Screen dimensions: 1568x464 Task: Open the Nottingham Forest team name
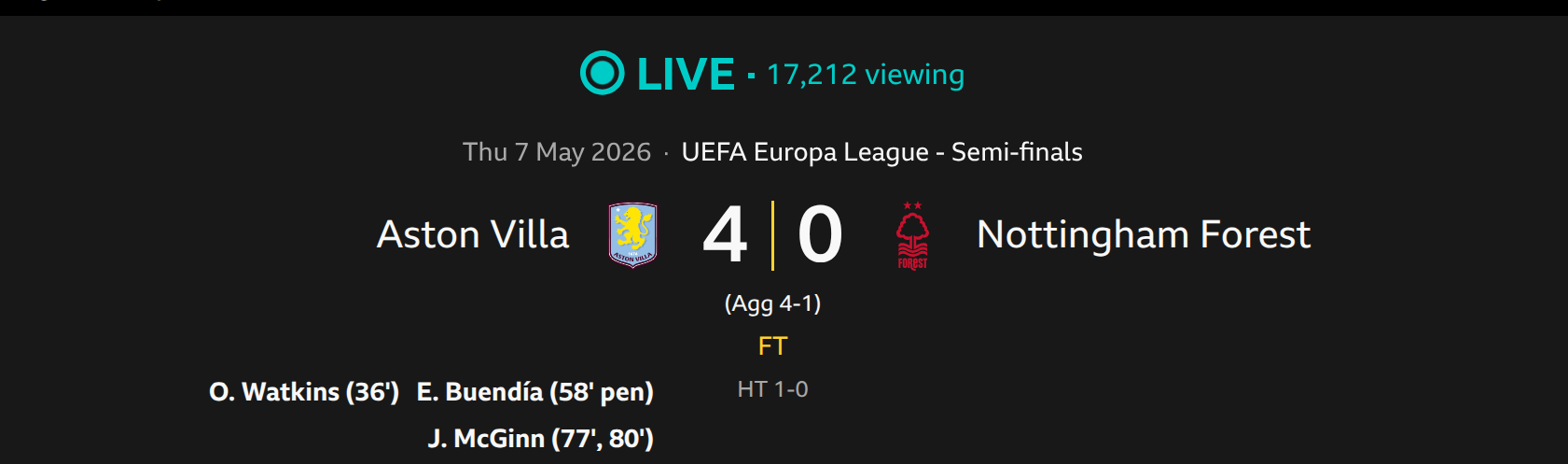pyautogui.click(x=1144, y=235)
